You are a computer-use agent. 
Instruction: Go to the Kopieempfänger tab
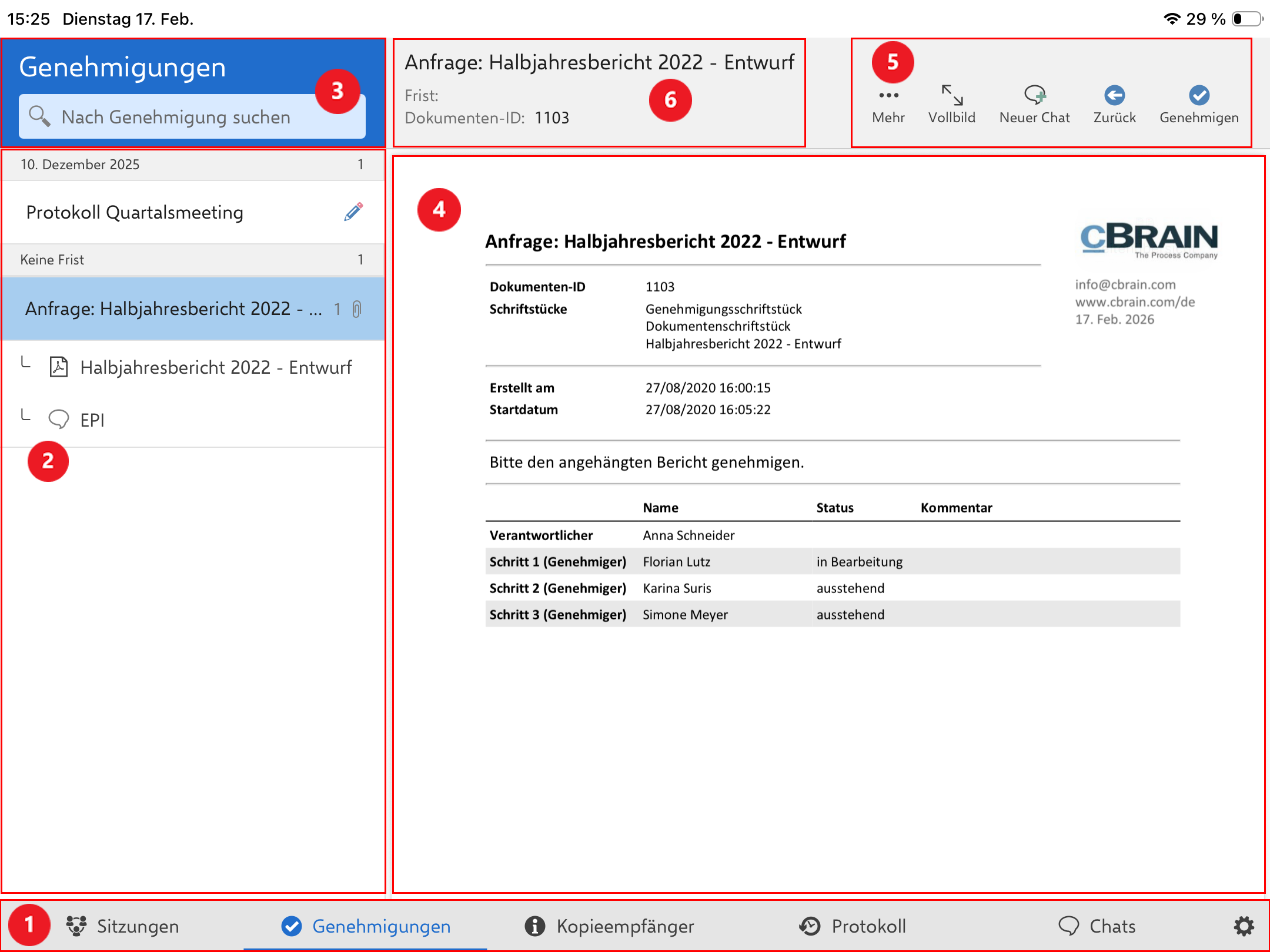[x=610, y=927]
